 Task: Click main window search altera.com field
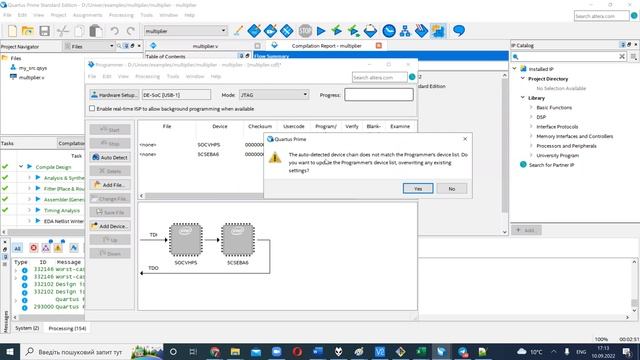click(601, 16)
